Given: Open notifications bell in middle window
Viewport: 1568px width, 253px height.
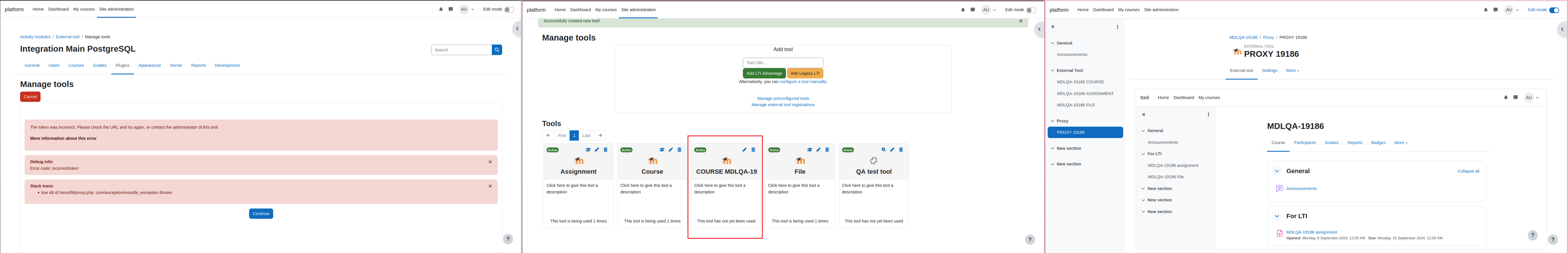Looking at the screenshot, I should [963, 10].
